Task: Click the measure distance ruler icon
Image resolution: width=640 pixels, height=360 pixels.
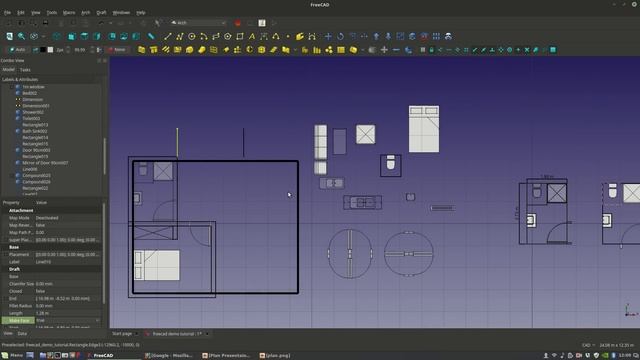Action: pyautogui.click(x=151, y=36)
